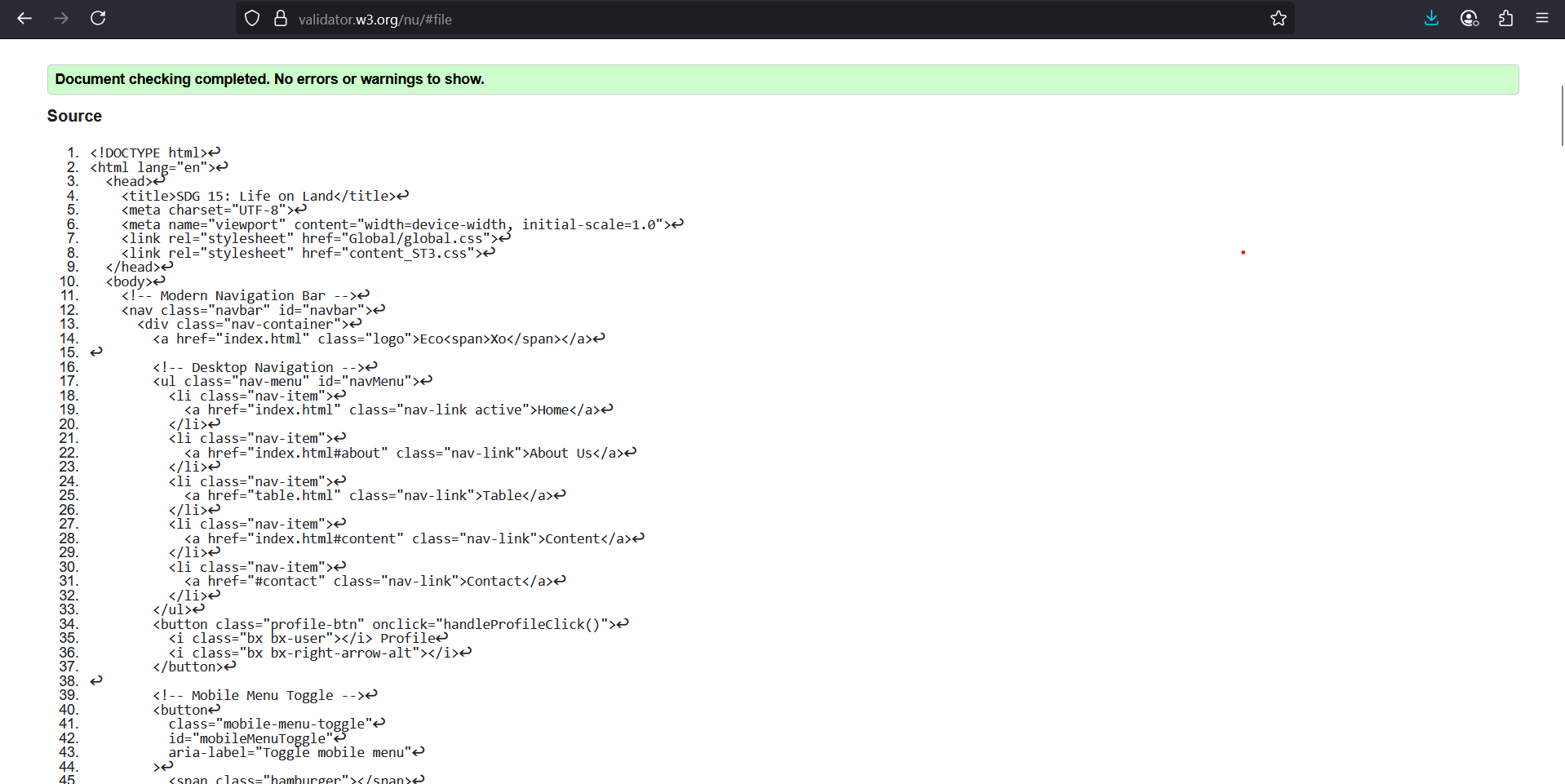The image size is (1565, 784).
Task: Click the 'Document checking completed' message
Action: 782,79
